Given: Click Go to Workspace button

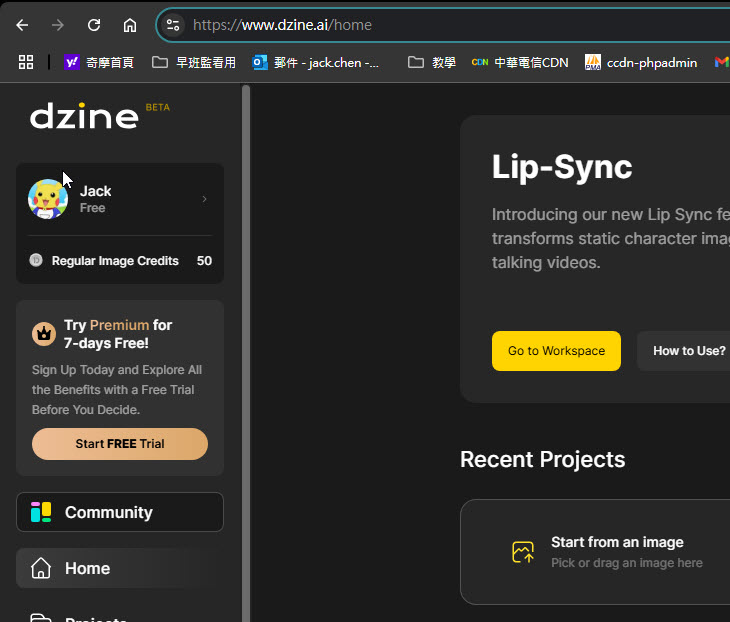Looking at the screenshot, I should coord(556,351).
